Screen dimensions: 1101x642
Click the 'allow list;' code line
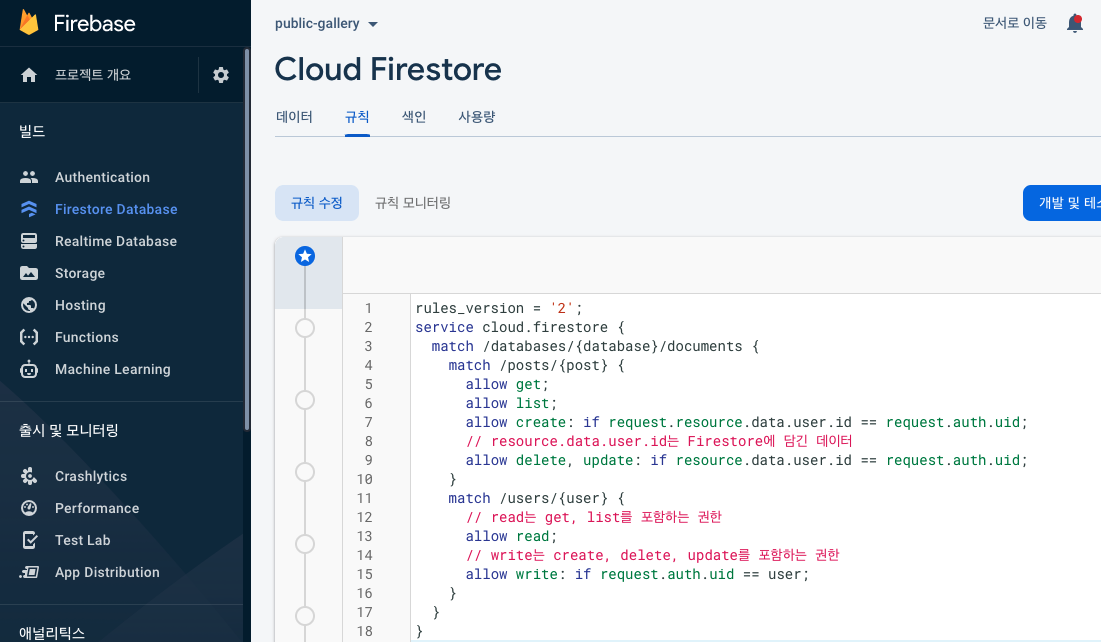click(x=511, y=403)
